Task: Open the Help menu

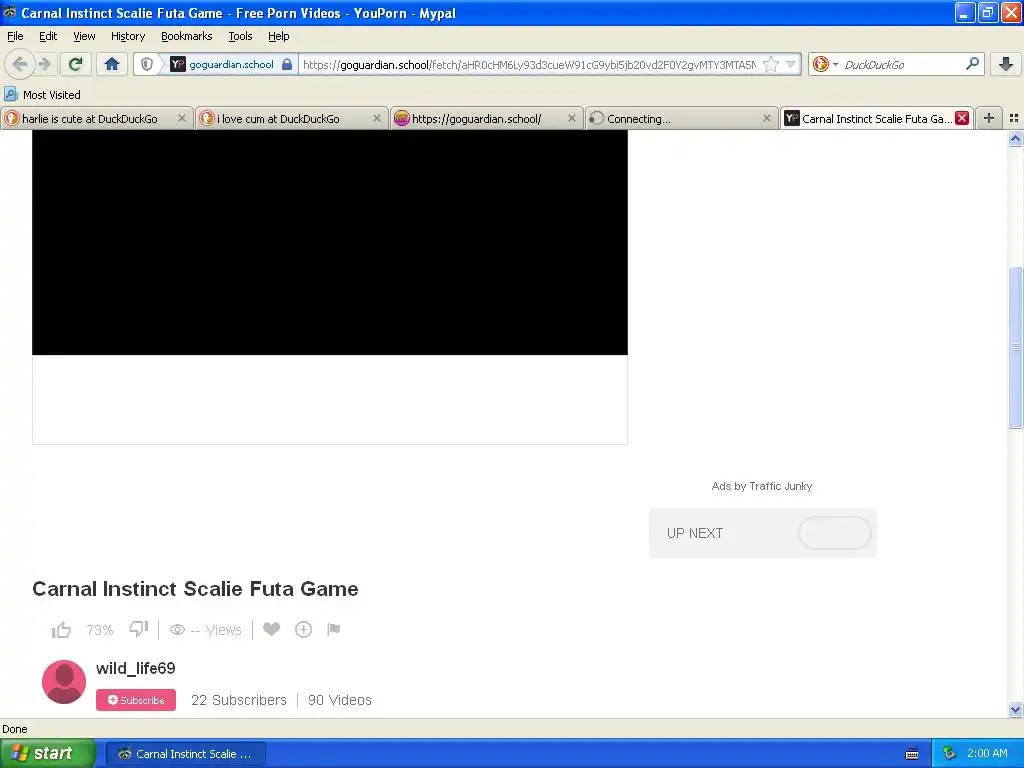Action: point(279,36)
